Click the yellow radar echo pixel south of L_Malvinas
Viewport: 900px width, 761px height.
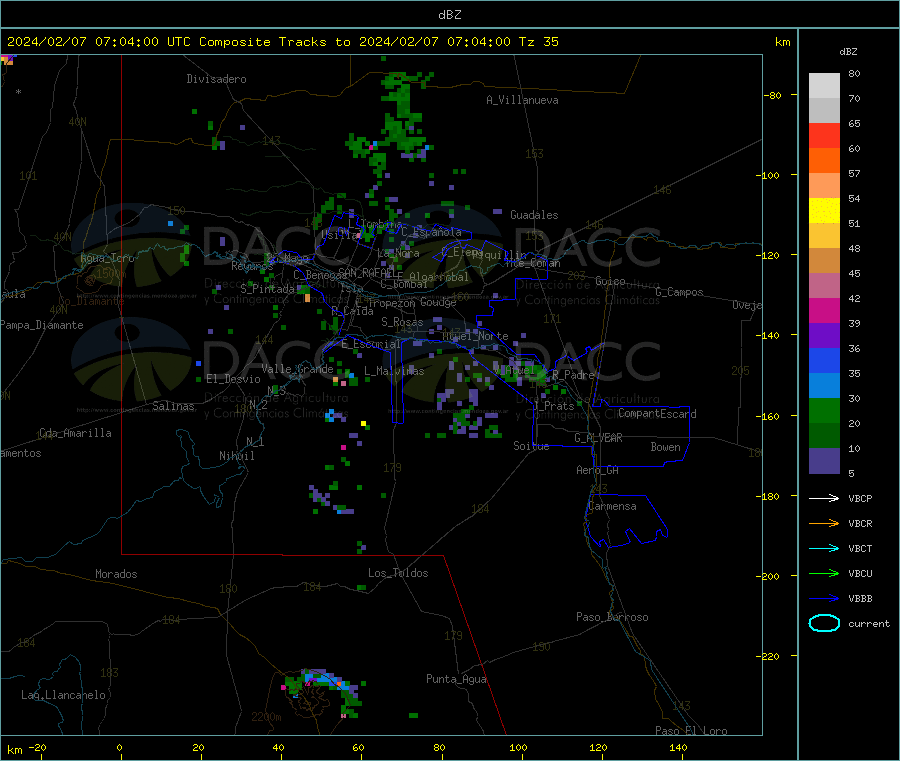point(363,424)
